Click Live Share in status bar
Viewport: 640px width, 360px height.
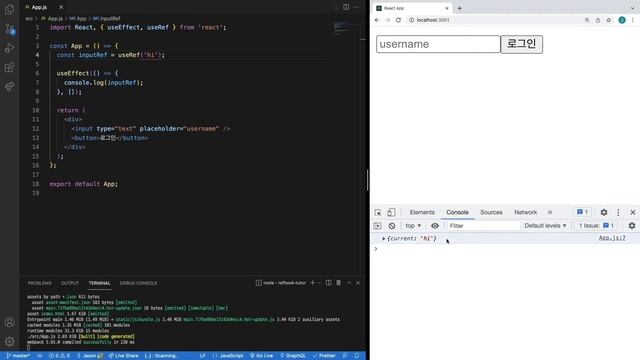[x=124, y=356]
